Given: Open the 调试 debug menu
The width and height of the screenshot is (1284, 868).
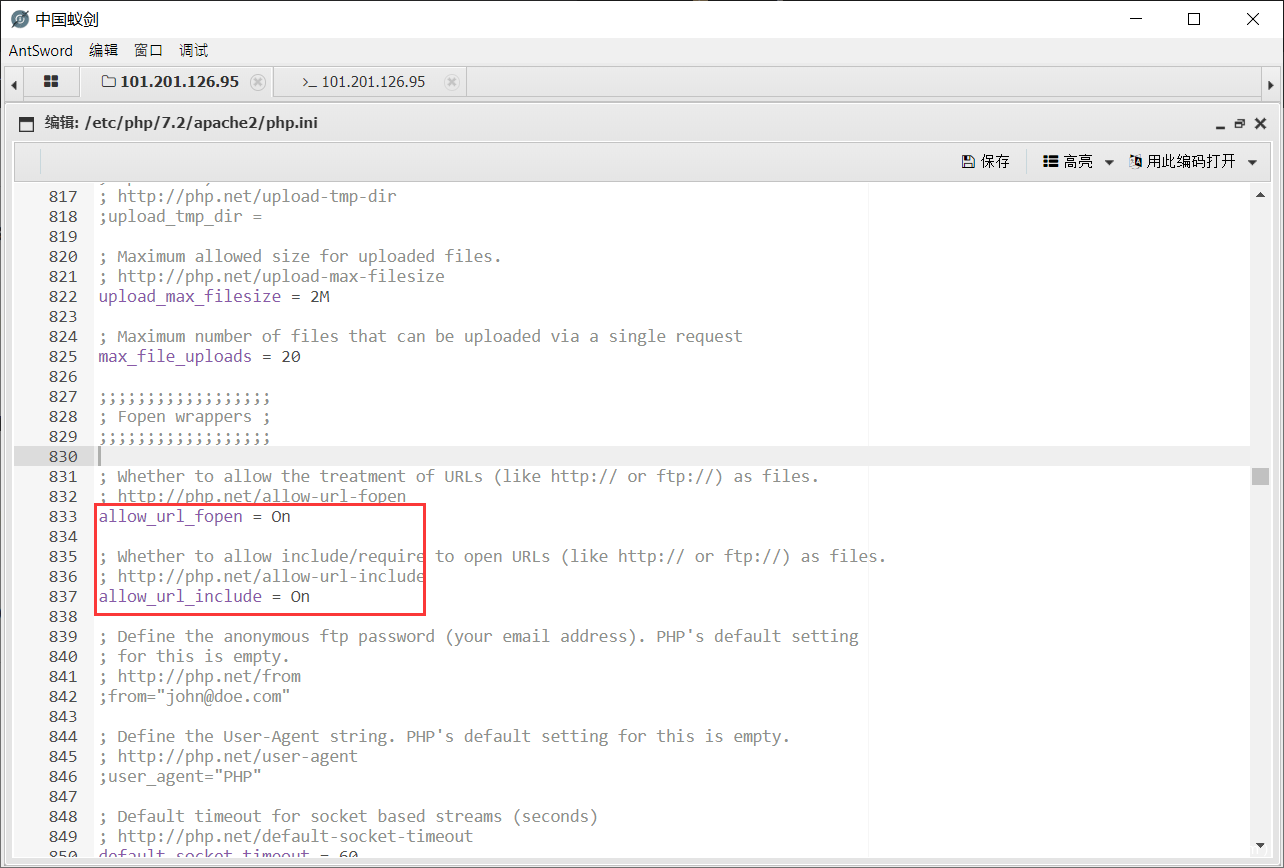Looking at the screenshot, I should pyautogui.click(x=193, y=50).
